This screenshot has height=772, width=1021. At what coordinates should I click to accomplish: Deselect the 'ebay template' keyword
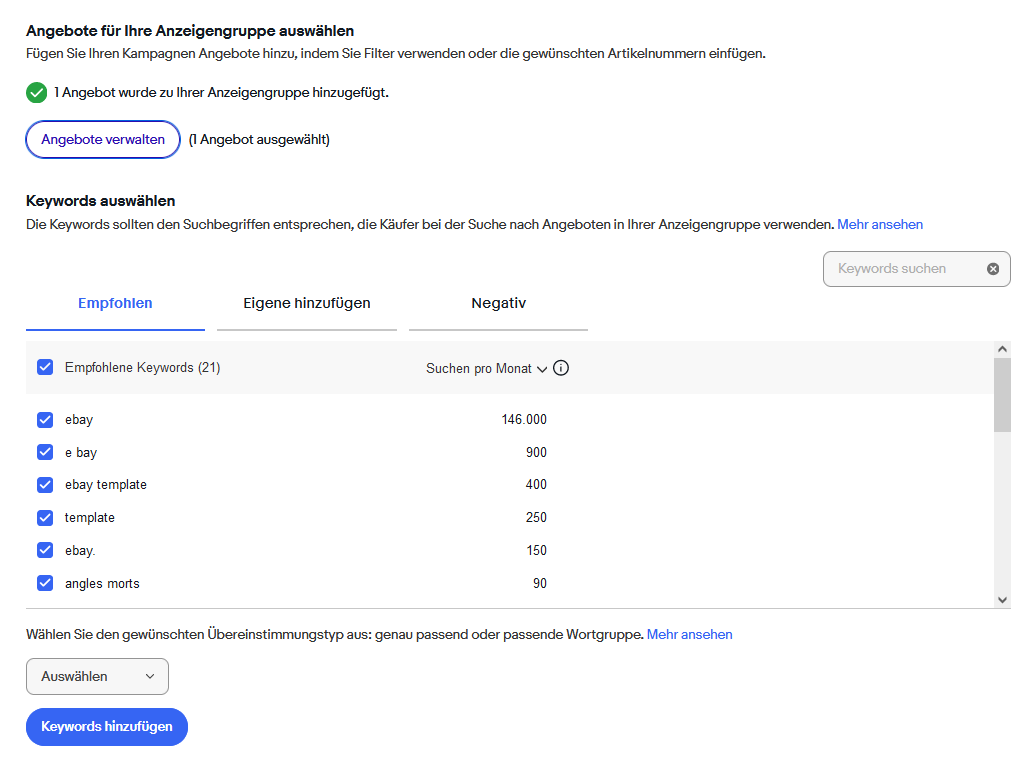[x=45, y=485]
